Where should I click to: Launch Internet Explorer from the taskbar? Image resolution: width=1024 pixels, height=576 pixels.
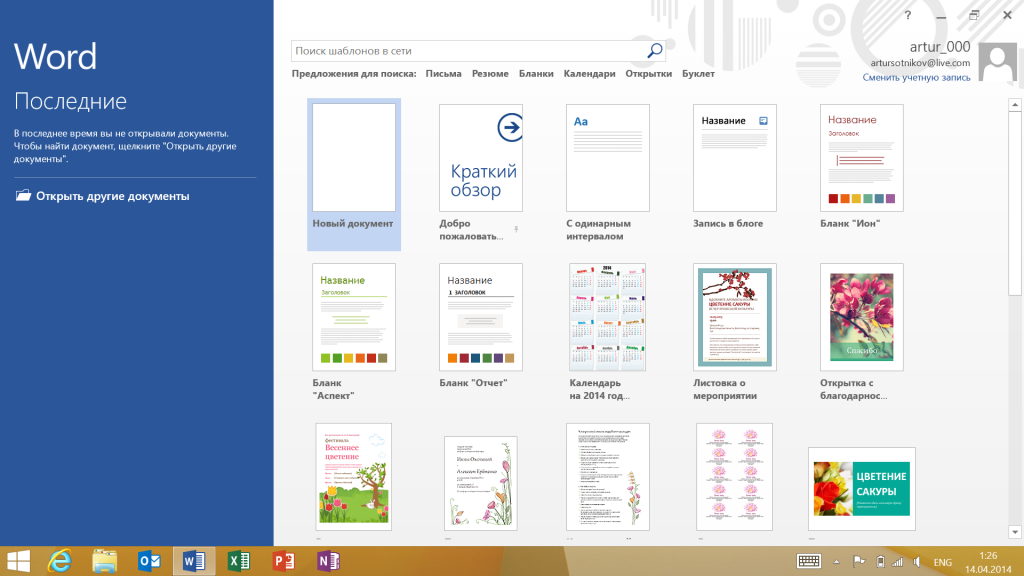(61, 561)
